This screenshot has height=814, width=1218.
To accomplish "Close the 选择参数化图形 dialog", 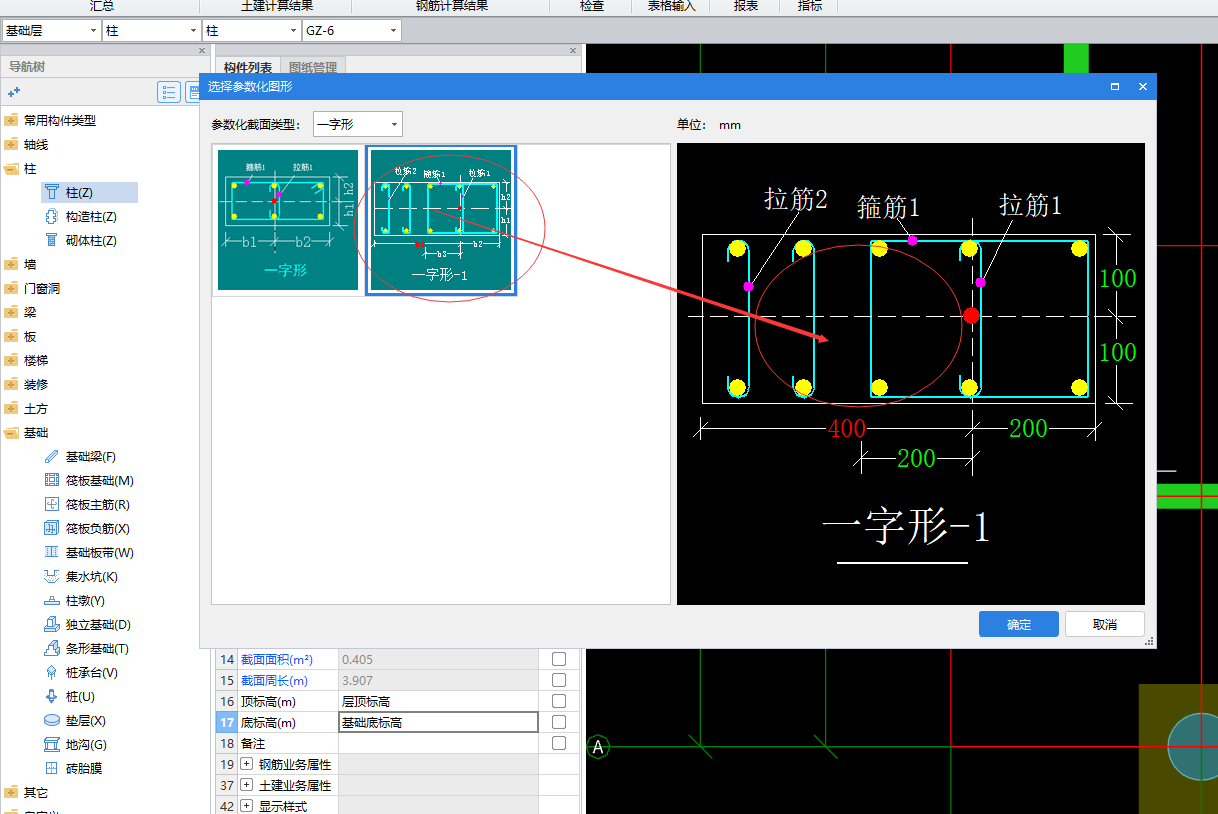I will [1142, 87].
